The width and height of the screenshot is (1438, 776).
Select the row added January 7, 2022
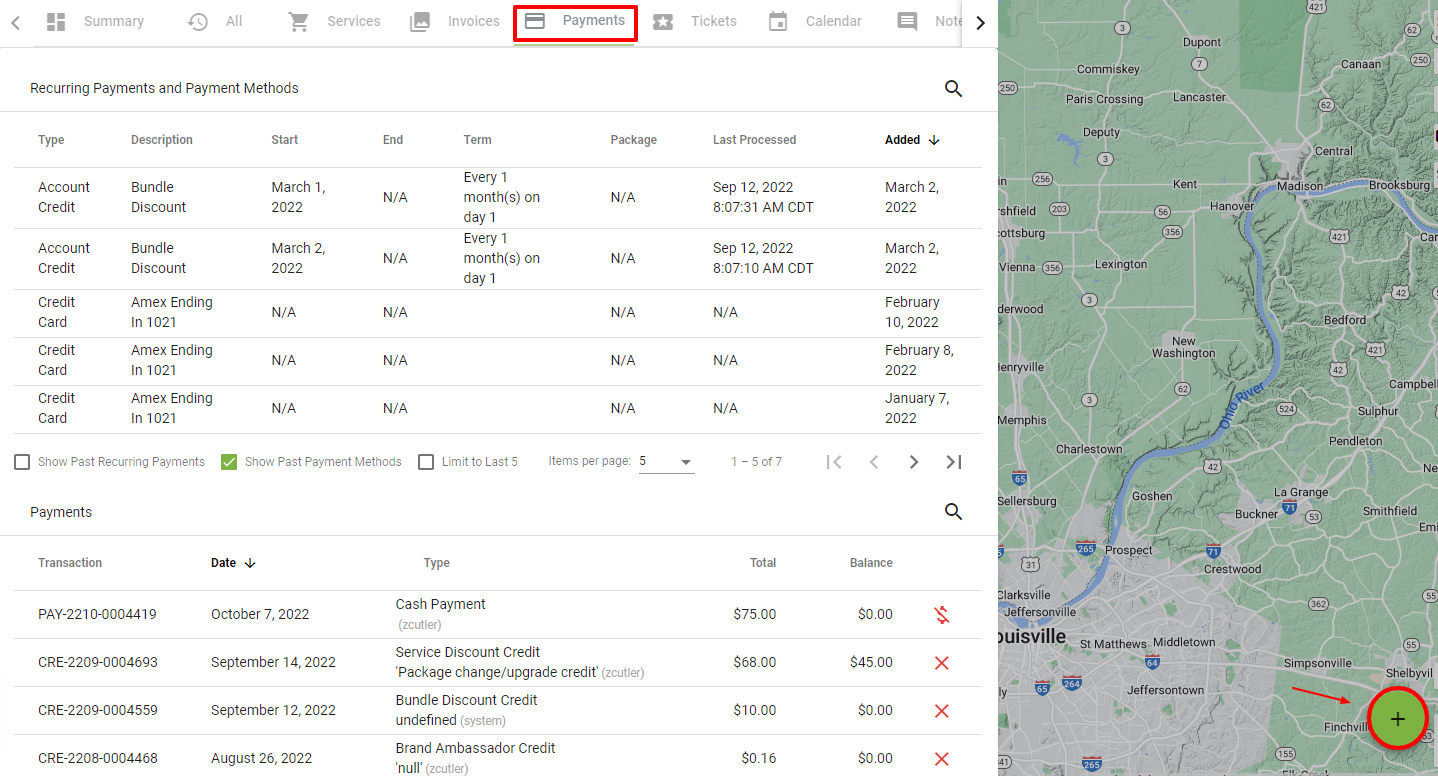pos(498,409)
